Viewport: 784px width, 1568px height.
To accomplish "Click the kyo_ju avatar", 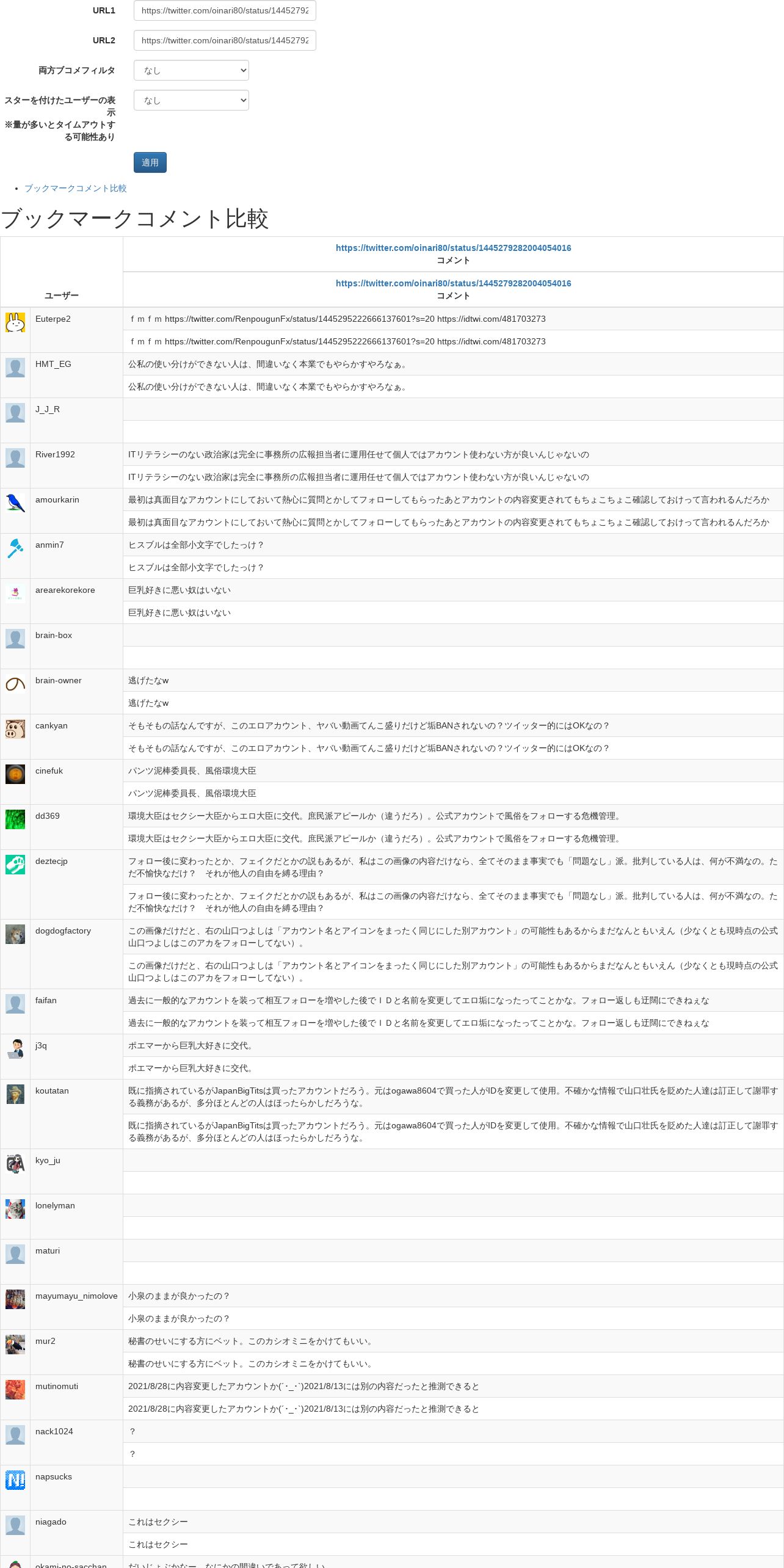I will coord(15,1164).
